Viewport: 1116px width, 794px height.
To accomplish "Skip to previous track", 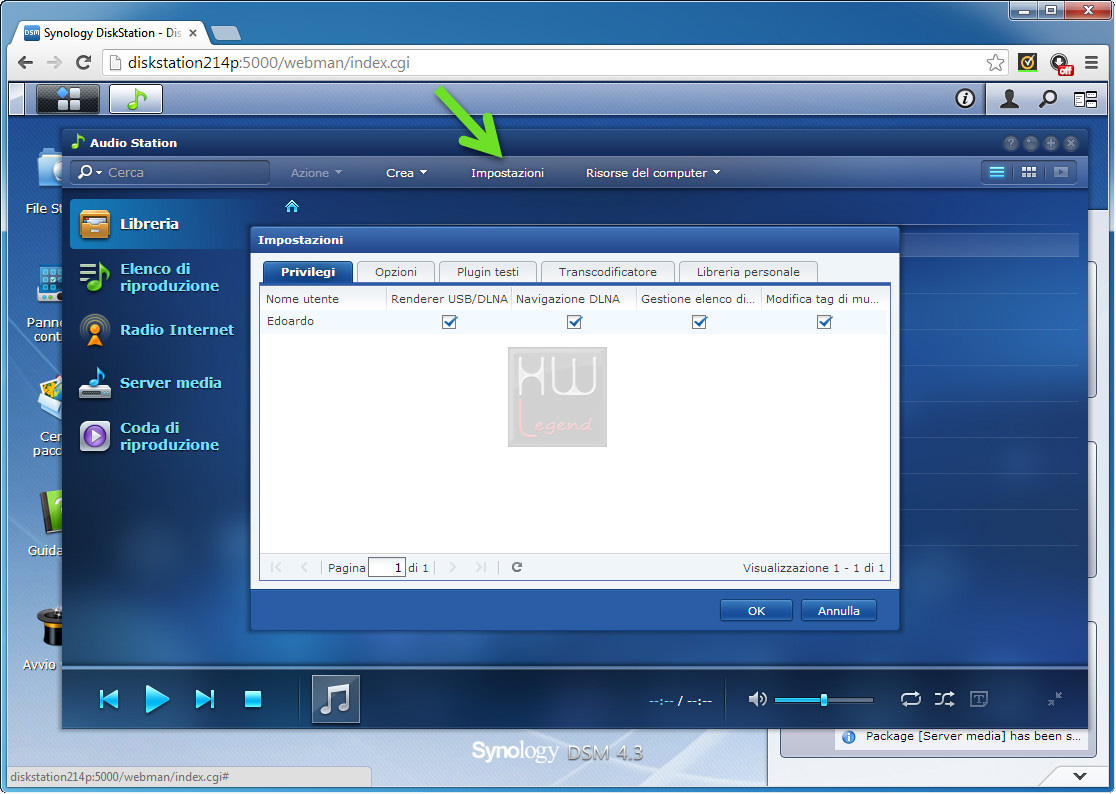I will point(109,699).
